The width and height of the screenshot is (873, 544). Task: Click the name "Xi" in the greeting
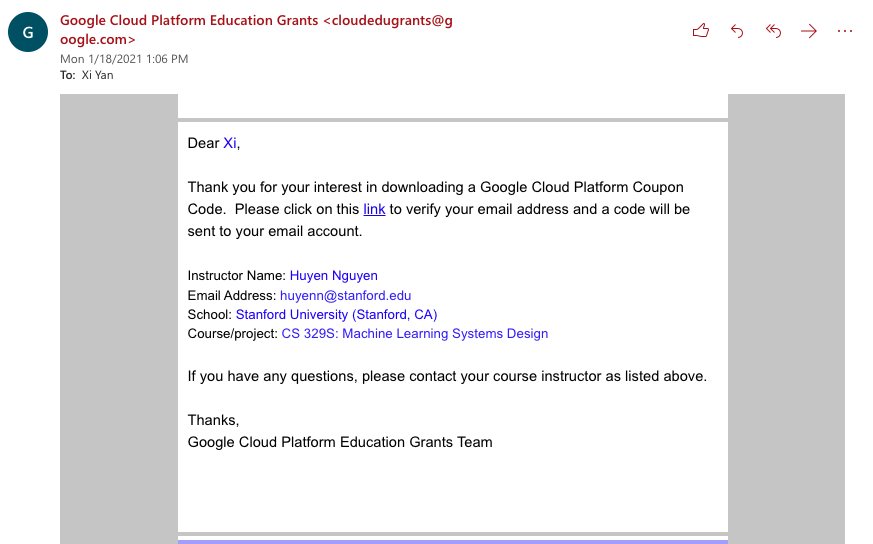pos(230,143)
